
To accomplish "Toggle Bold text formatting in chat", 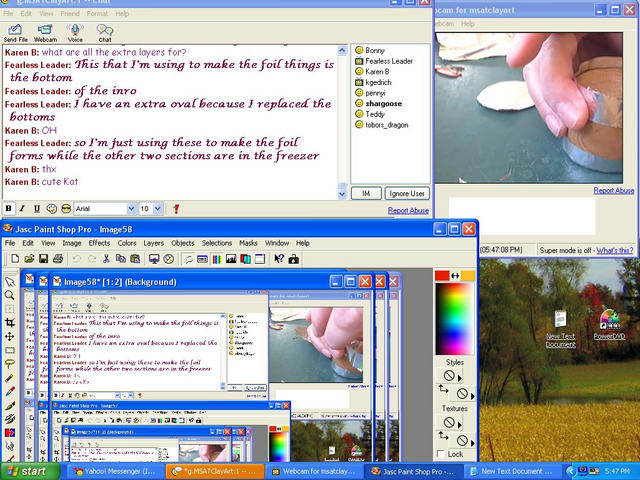I will [8, 209].
